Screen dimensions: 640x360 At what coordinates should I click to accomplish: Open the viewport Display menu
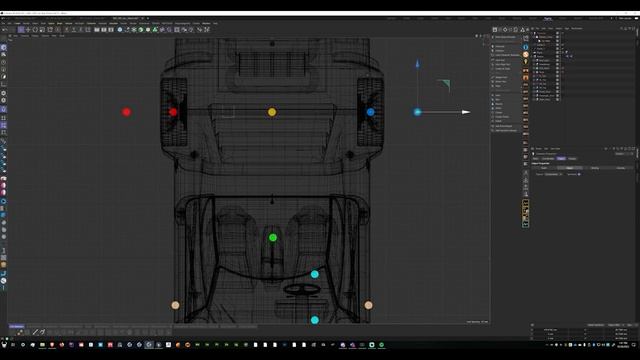35,36
